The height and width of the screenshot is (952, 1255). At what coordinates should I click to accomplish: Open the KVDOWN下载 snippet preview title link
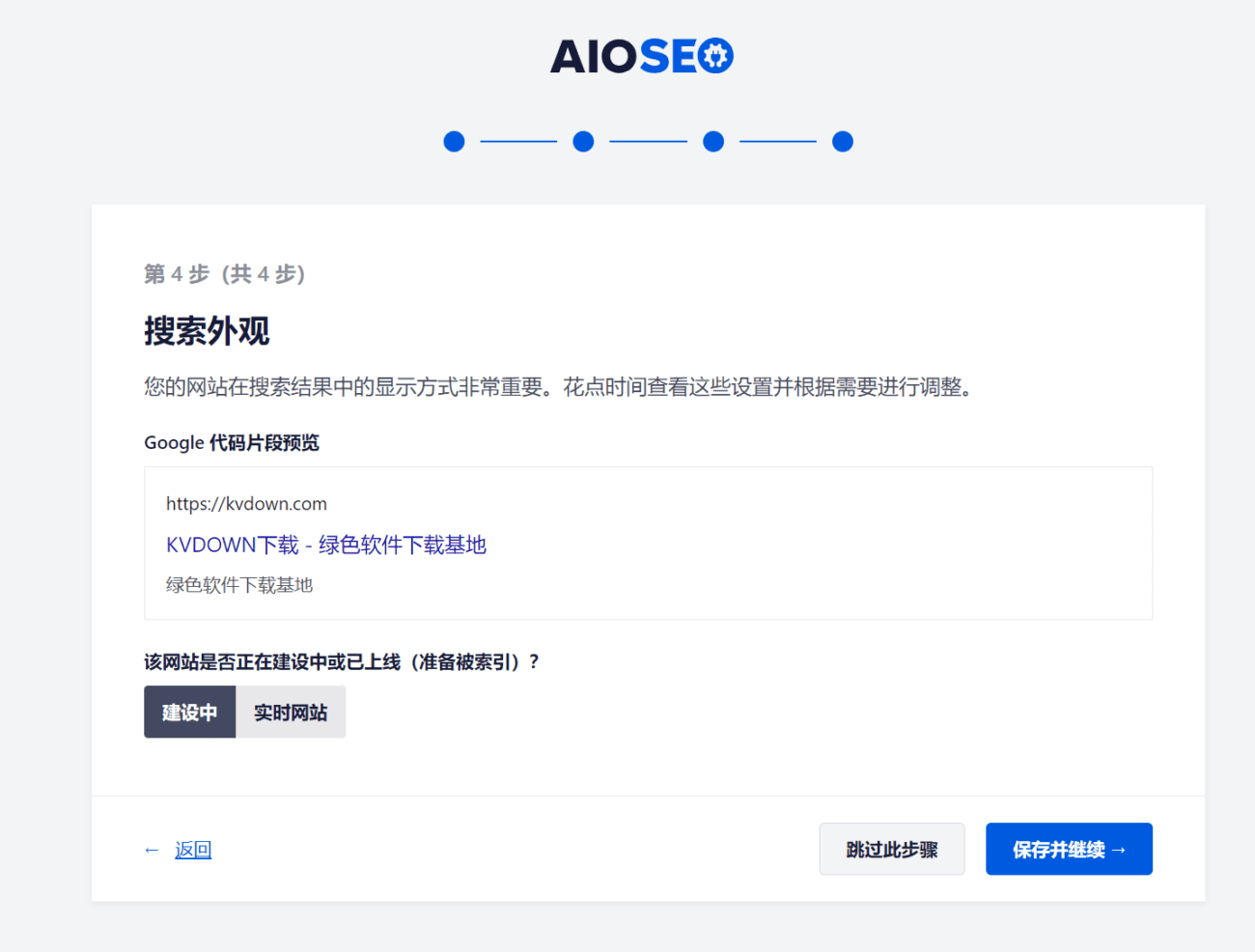click(x=324, y=545)
